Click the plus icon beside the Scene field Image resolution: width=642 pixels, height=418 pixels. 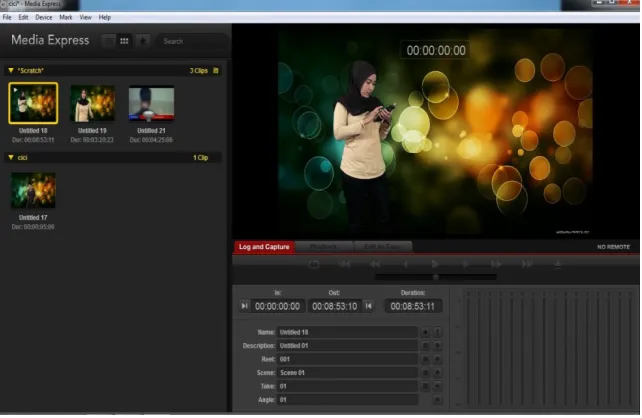(438, 374)
